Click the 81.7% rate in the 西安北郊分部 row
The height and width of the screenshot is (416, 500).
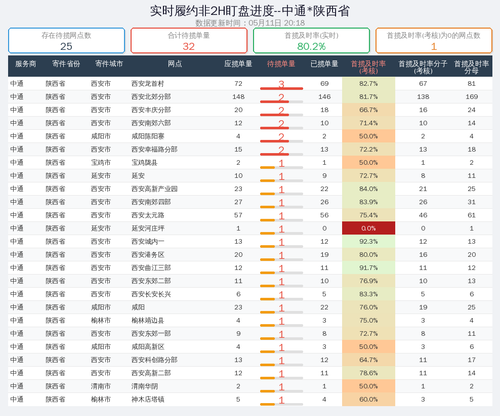coord(368,97)
